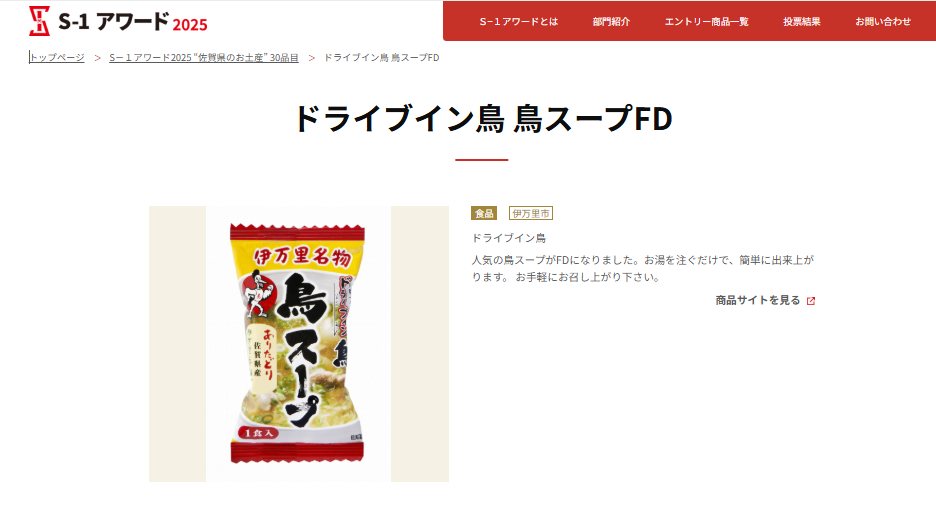Screen dimensions: 936x529
Task: Select the 伊万里市 area tag
Action: [531, 213]
